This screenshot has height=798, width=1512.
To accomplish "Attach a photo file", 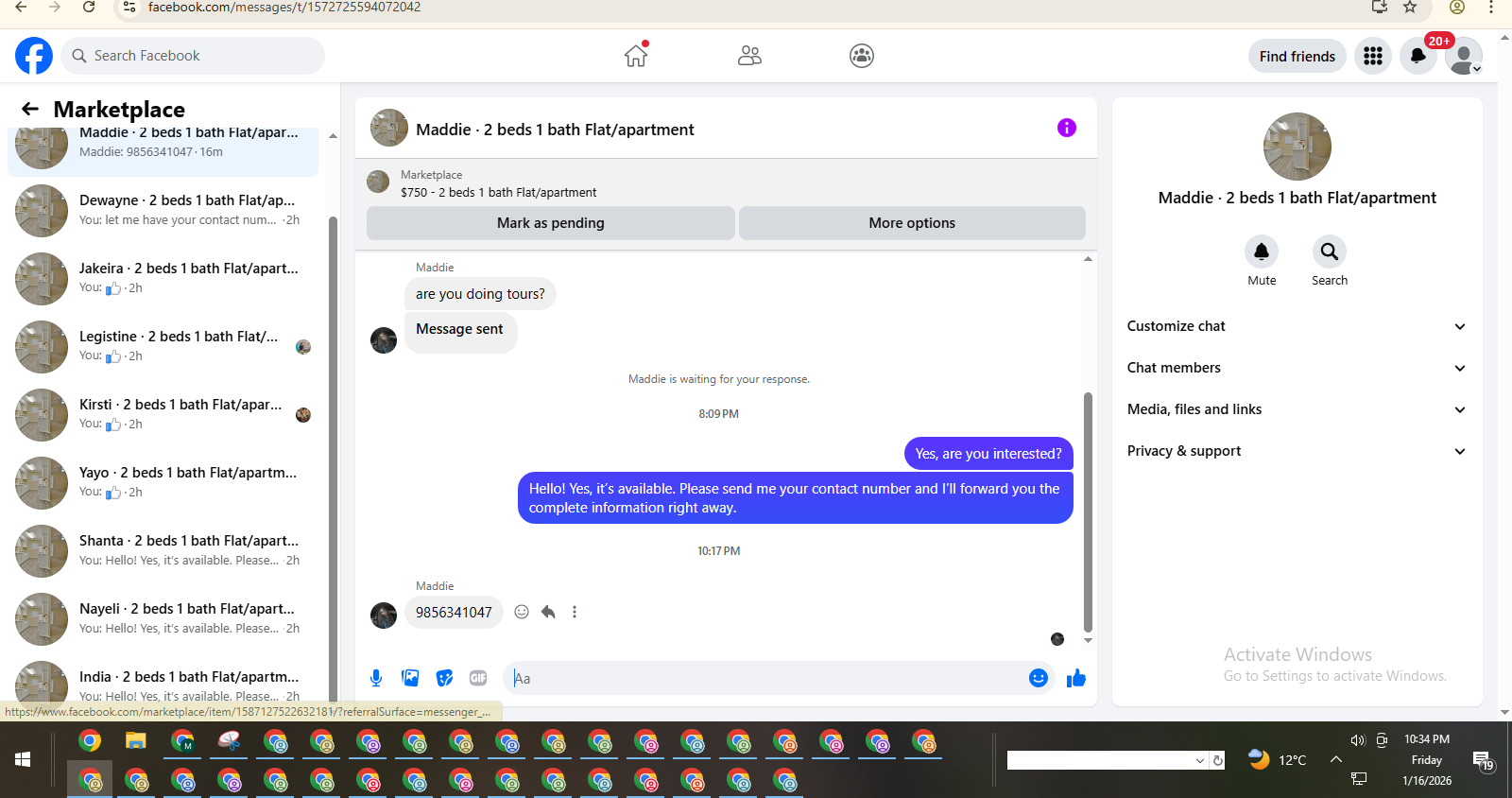I will 410,678.
